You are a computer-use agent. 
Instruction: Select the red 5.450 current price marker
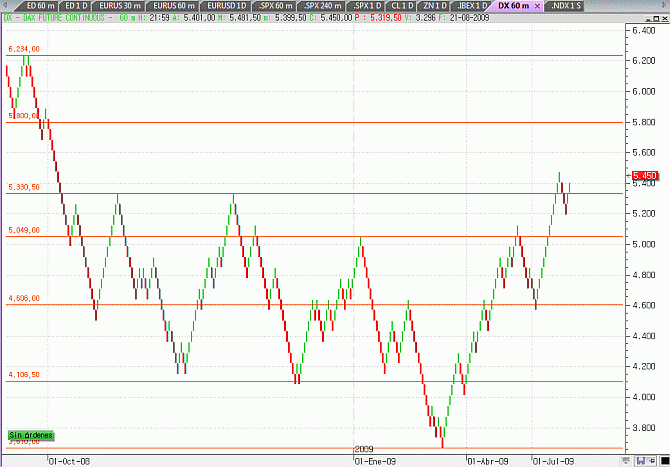(x=645, y=176)
